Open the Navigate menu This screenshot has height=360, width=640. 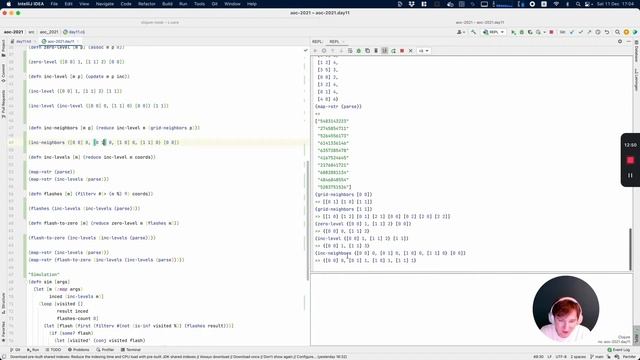pyautogui.click(x=104, y=4)
